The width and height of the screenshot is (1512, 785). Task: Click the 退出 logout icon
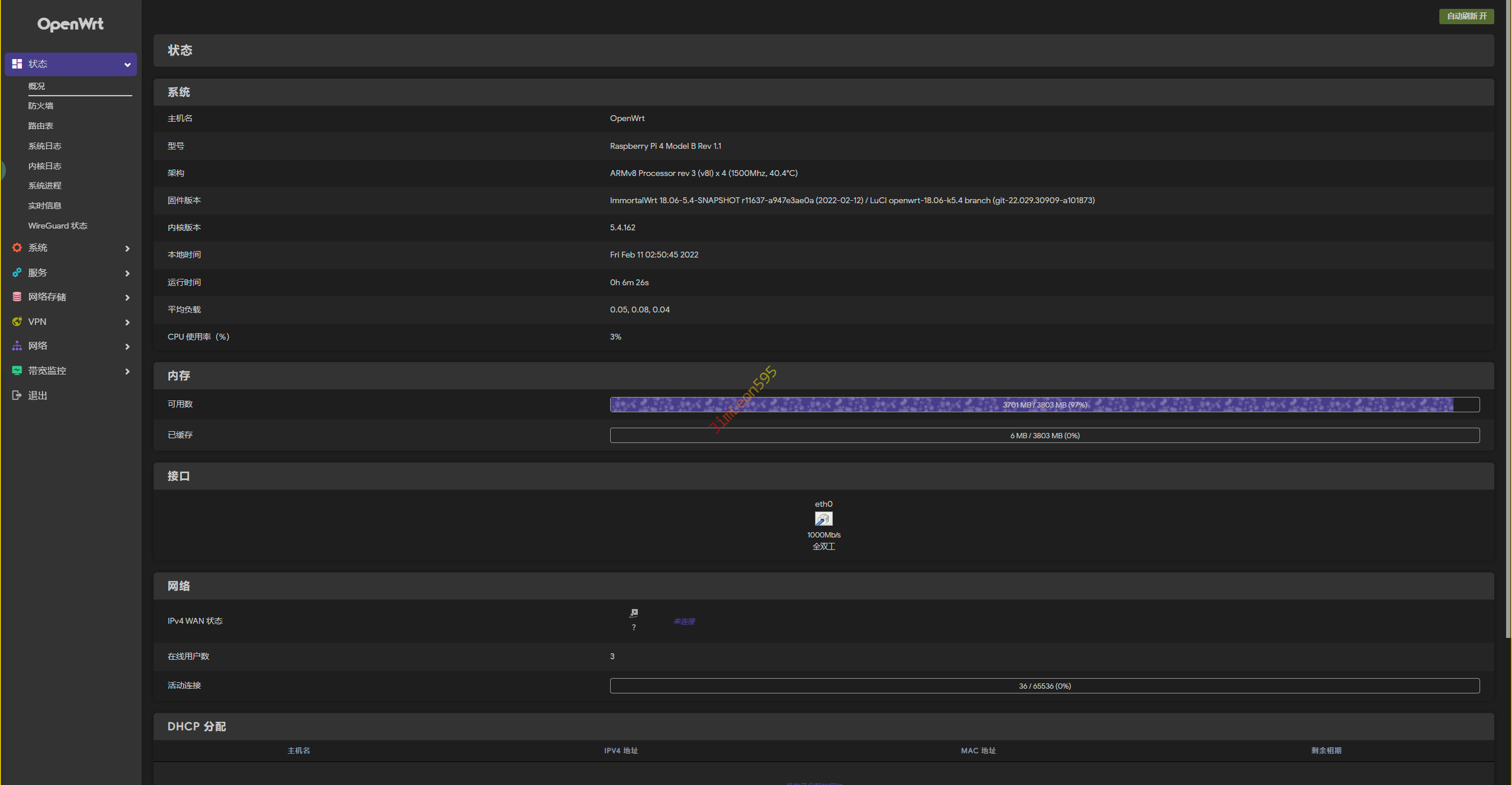[17, 396]
